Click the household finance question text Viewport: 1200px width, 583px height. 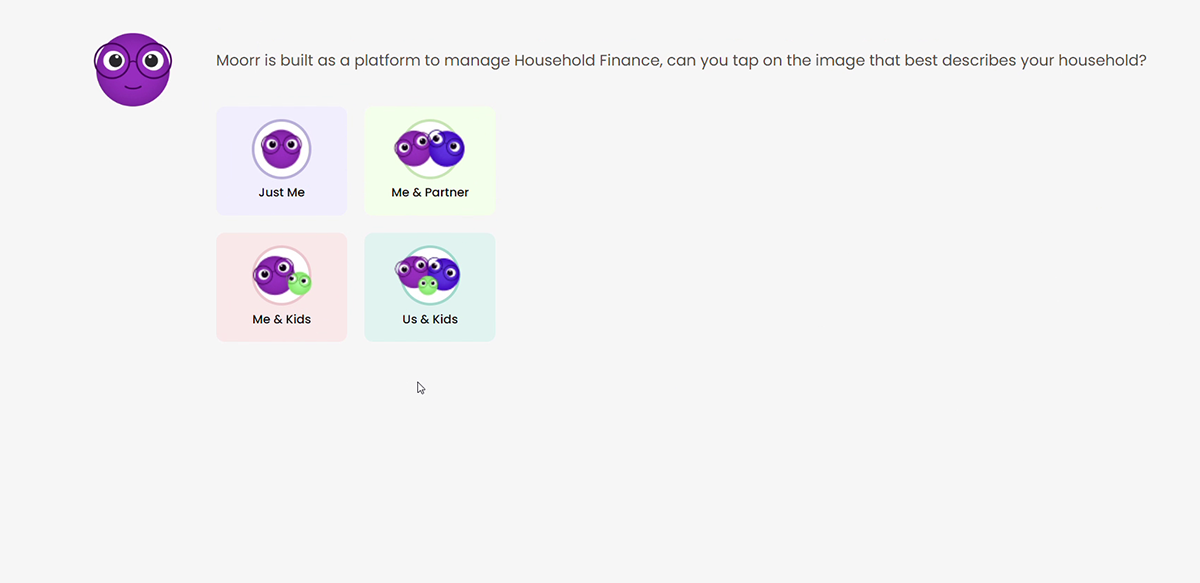[x=681, y=61]
